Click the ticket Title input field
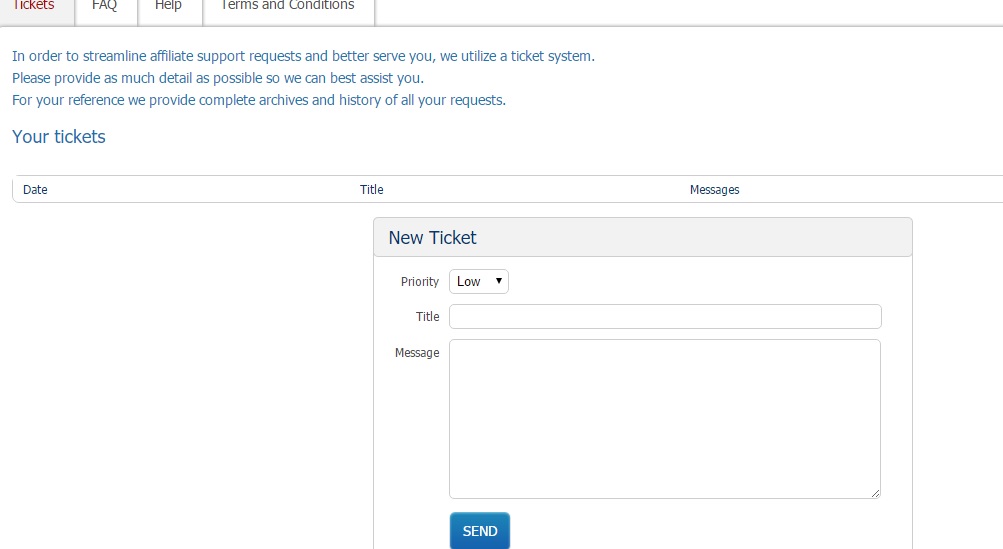 (665, 317)
